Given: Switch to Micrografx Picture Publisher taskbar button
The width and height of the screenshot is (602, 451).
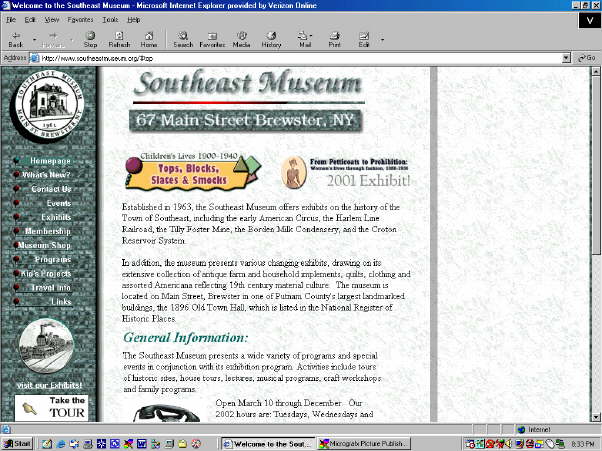Looking at the screenshot, I should tap(364, 444).
